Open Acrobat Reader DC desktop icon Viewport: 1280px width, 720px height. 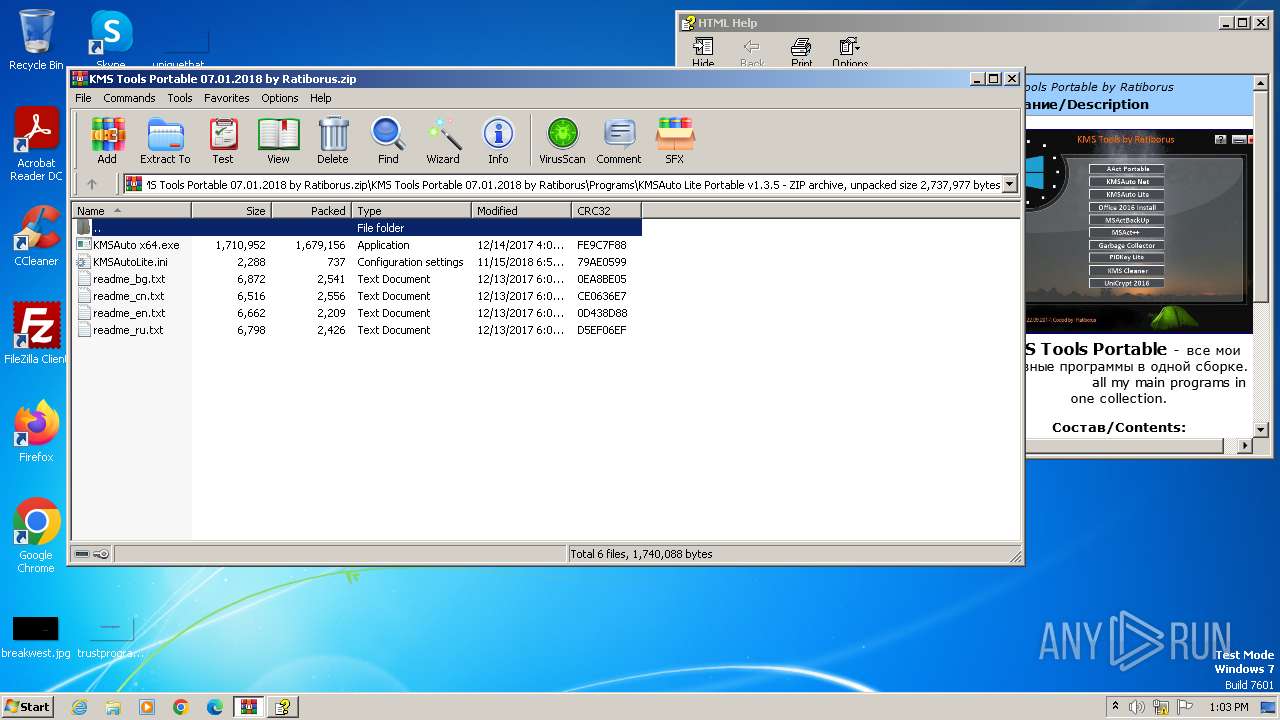36,145
